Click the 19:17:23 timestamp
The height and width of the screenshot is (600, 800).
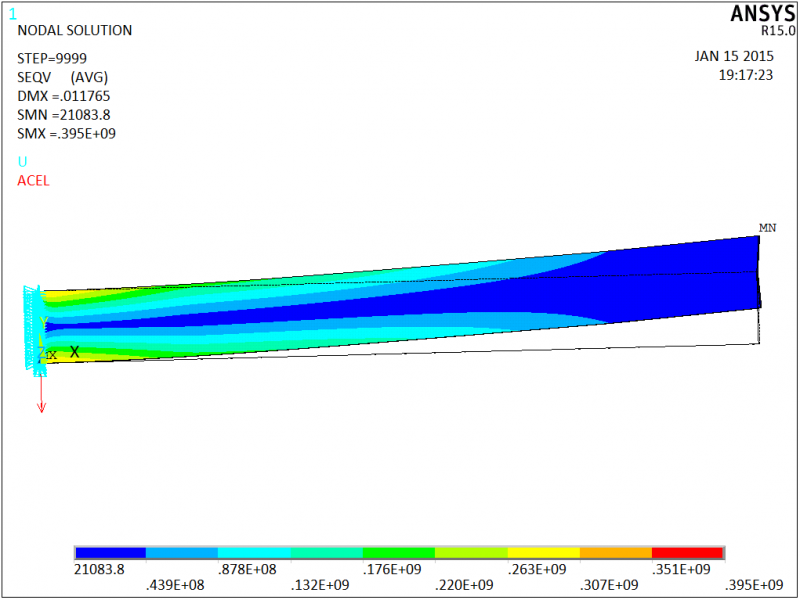[746, 75]
